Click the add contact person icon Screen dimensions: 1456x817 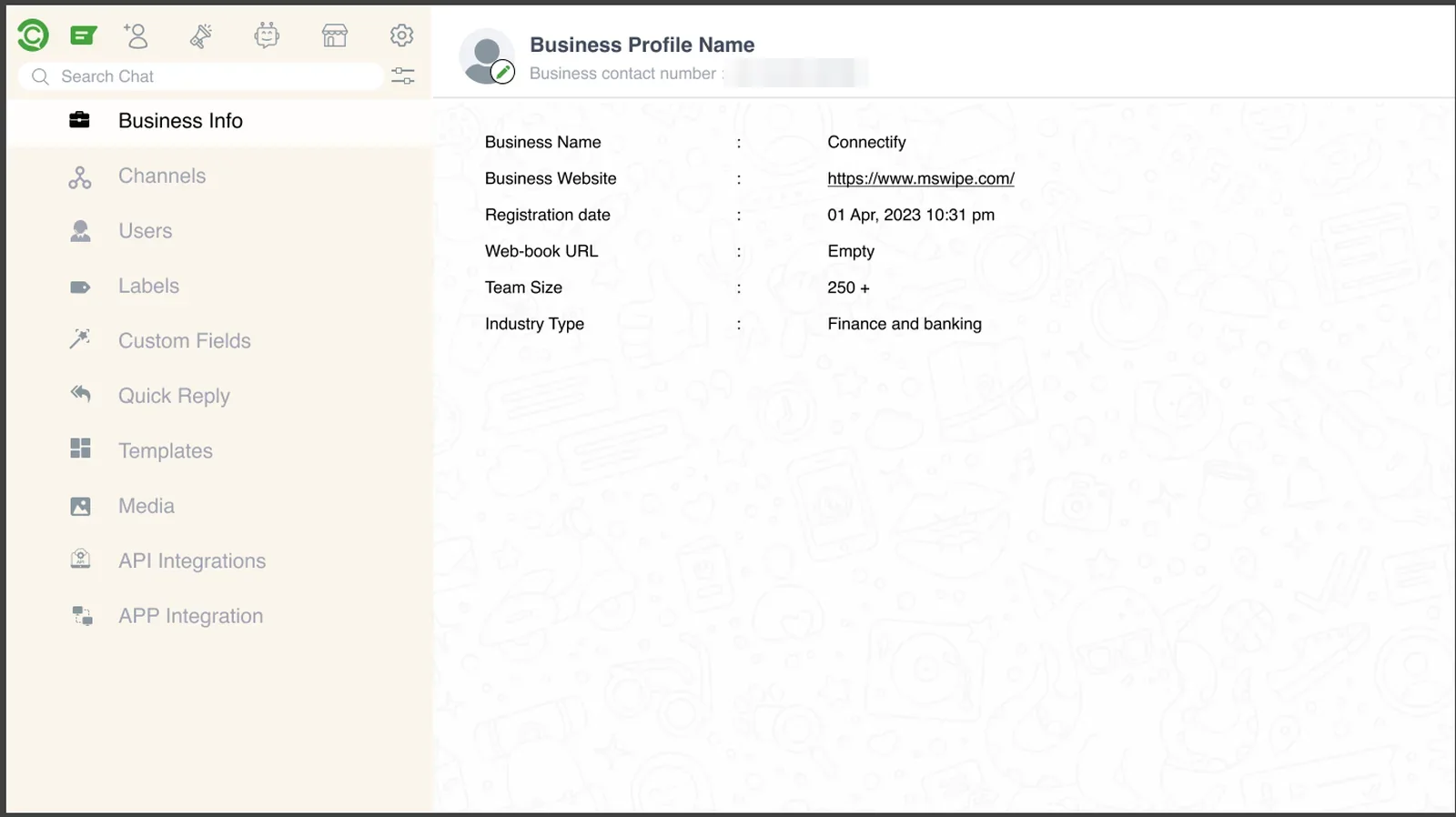tap(136, 35)
